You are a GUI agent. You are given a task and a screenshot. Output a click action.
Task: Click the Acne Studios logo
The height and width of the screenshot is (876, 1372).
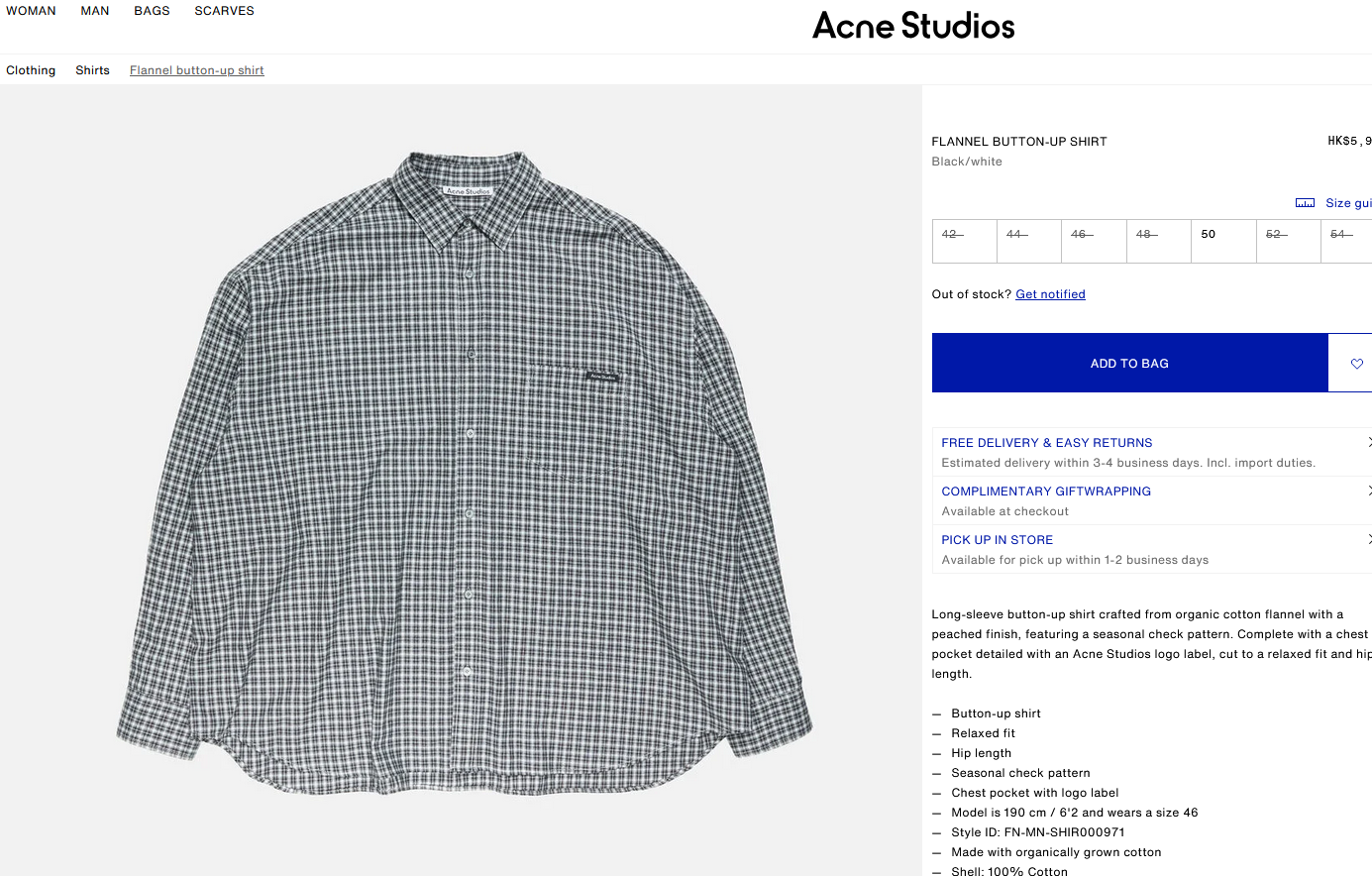[913, 26]
